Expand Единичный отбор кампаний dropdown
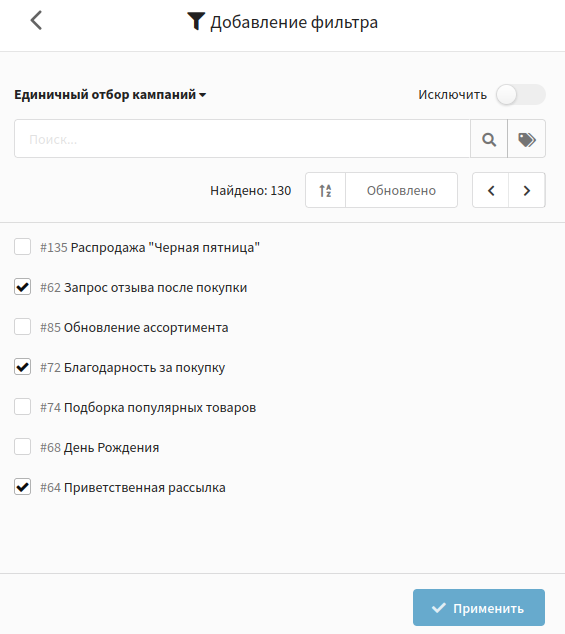The image size is (565, 634). point(110,95)
